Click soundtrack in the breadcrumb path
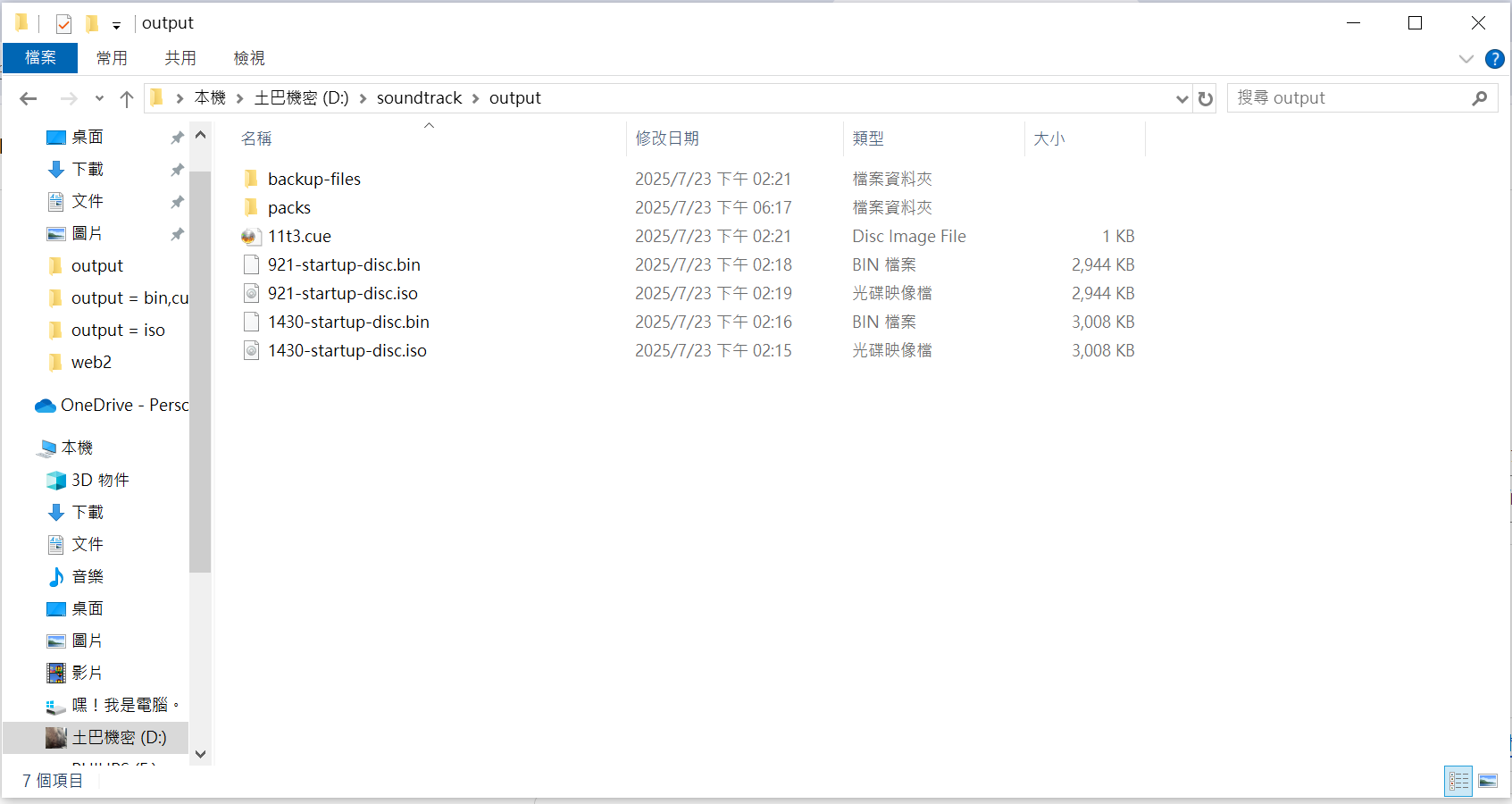This screenshot has width=1512, height=804. (x=419, y=98)
